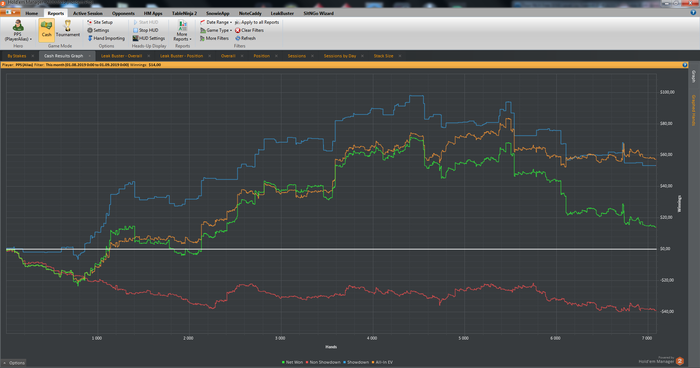
Task: Toggle All-In EV line in legend
Action: pyautogui.click(x=382, y=362)
